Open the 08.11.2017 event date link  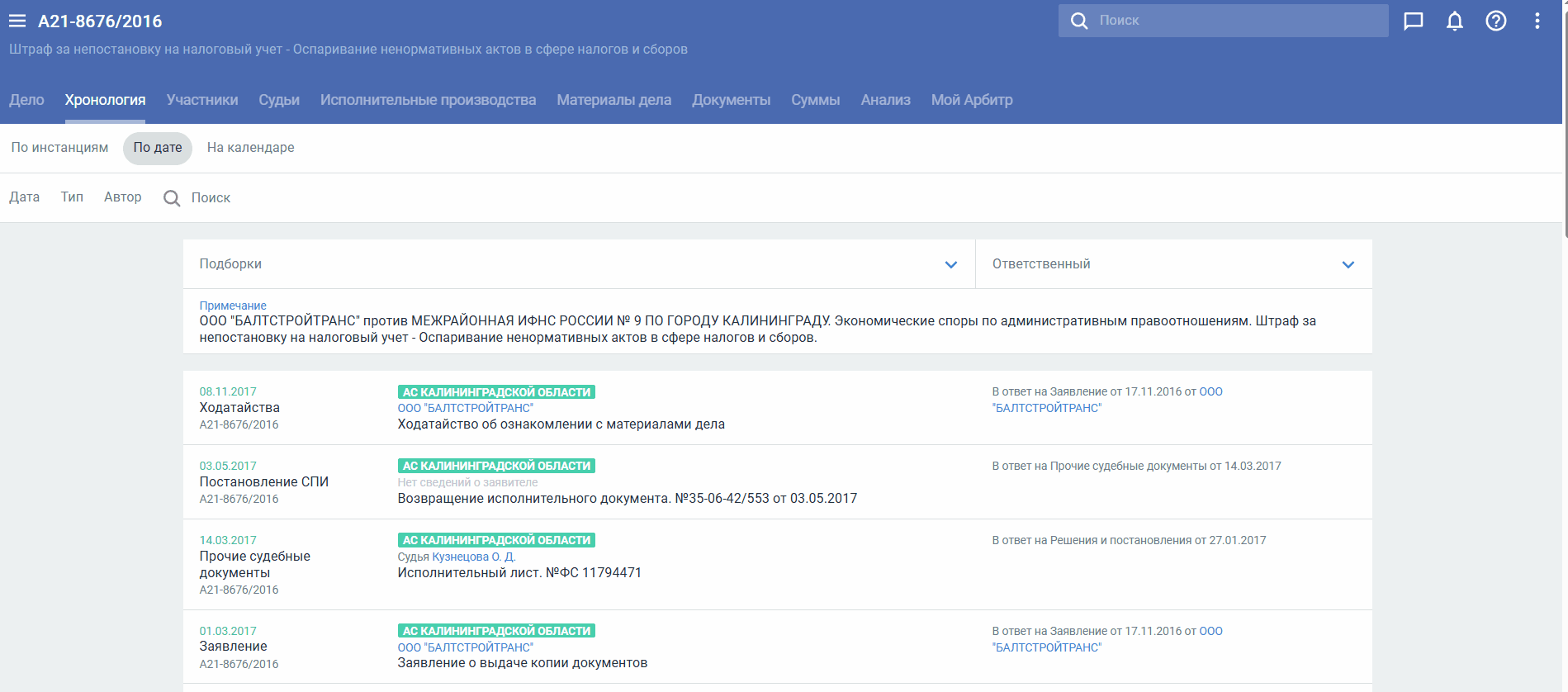pos(228,391)
